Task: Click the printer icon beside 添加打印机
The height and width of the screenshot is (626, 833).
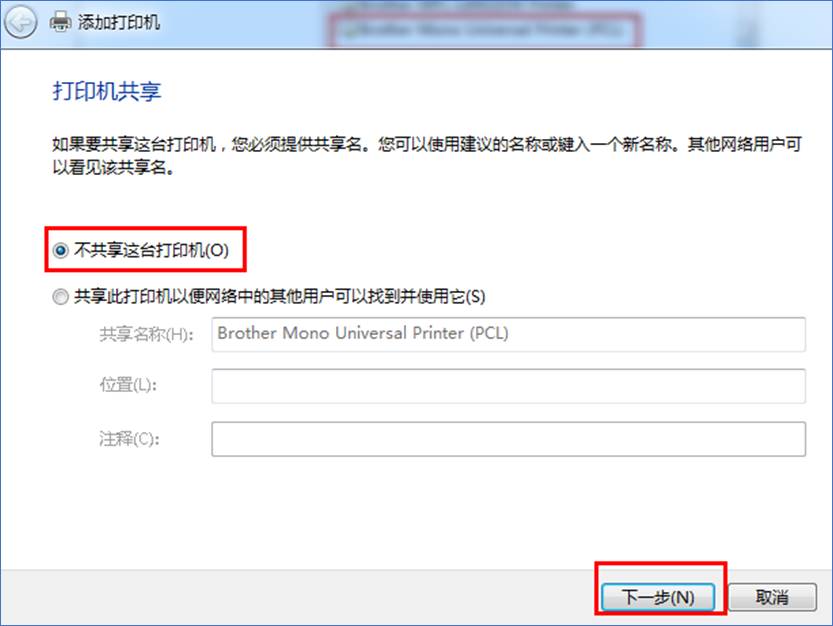Action: pos(60,22)
